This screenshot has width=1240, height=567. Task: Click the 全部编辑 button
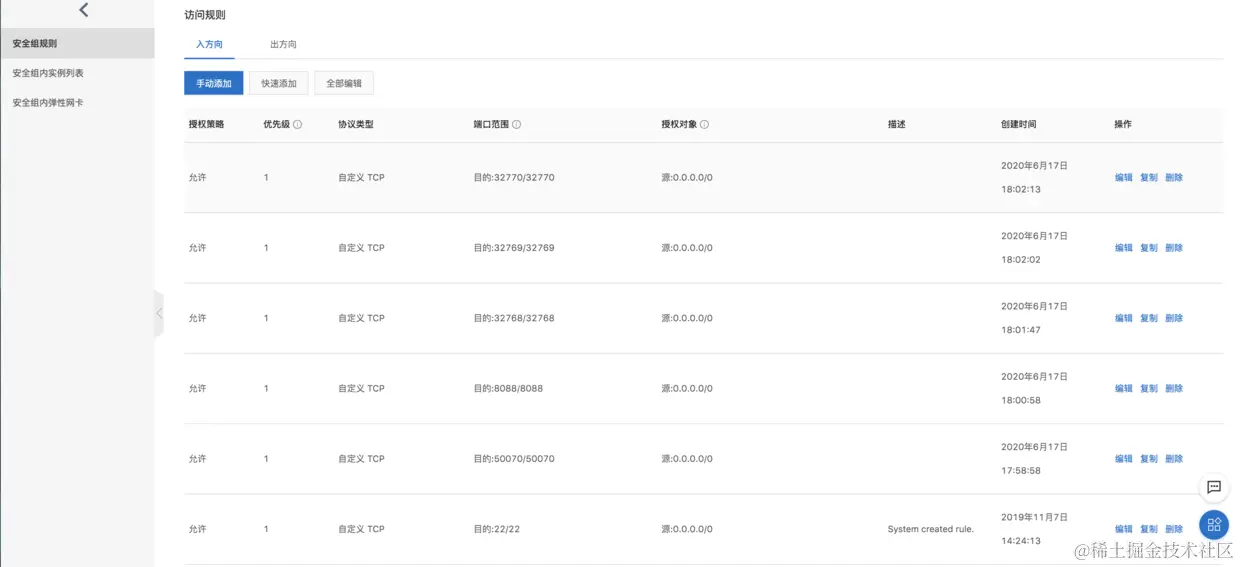click(344, 84)
